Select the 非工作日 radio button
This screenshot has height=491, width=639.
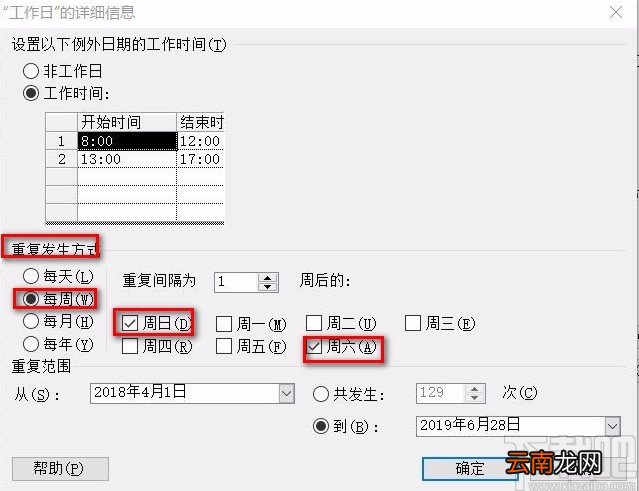[x=31, y=71]
